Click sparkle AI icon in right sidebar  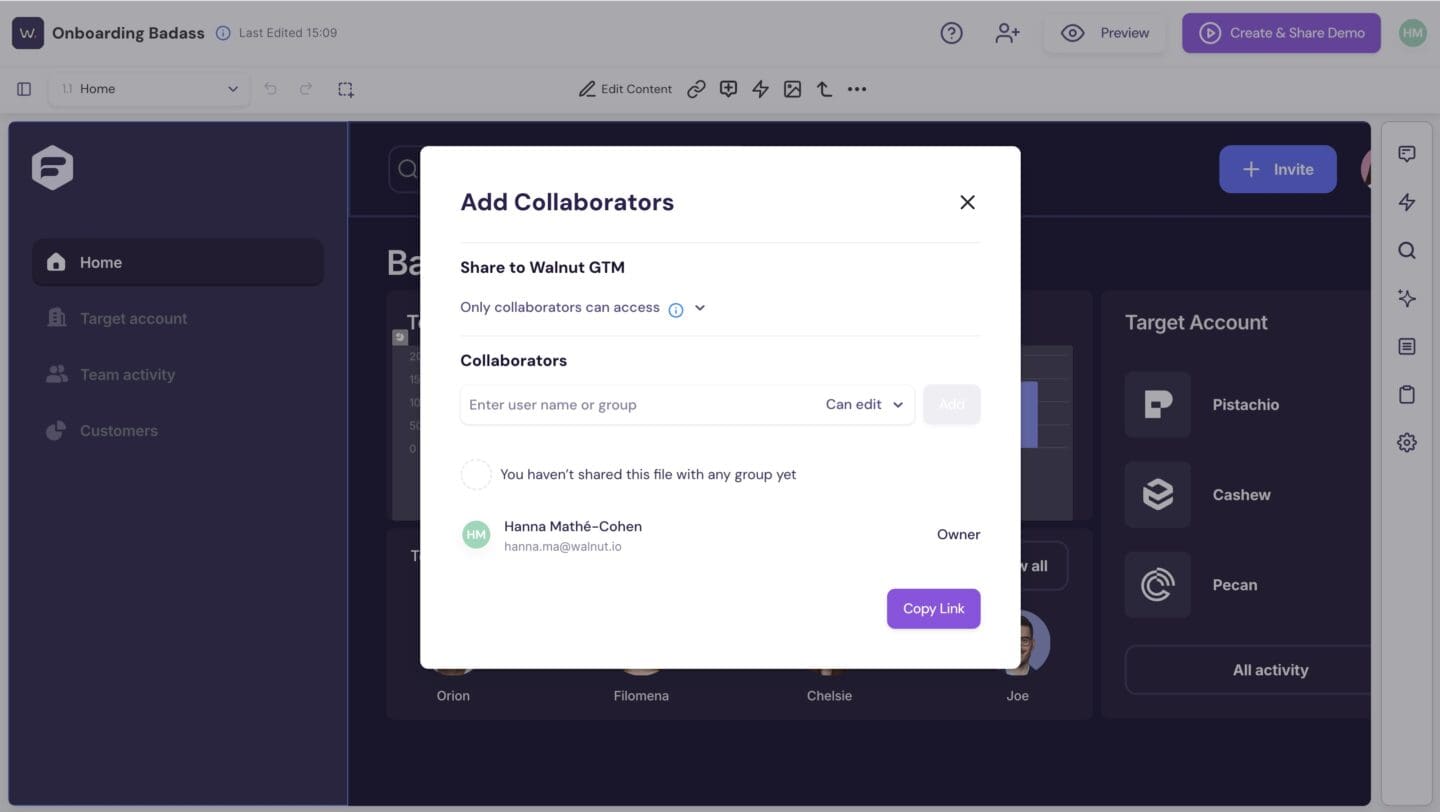click(1407, 298)
